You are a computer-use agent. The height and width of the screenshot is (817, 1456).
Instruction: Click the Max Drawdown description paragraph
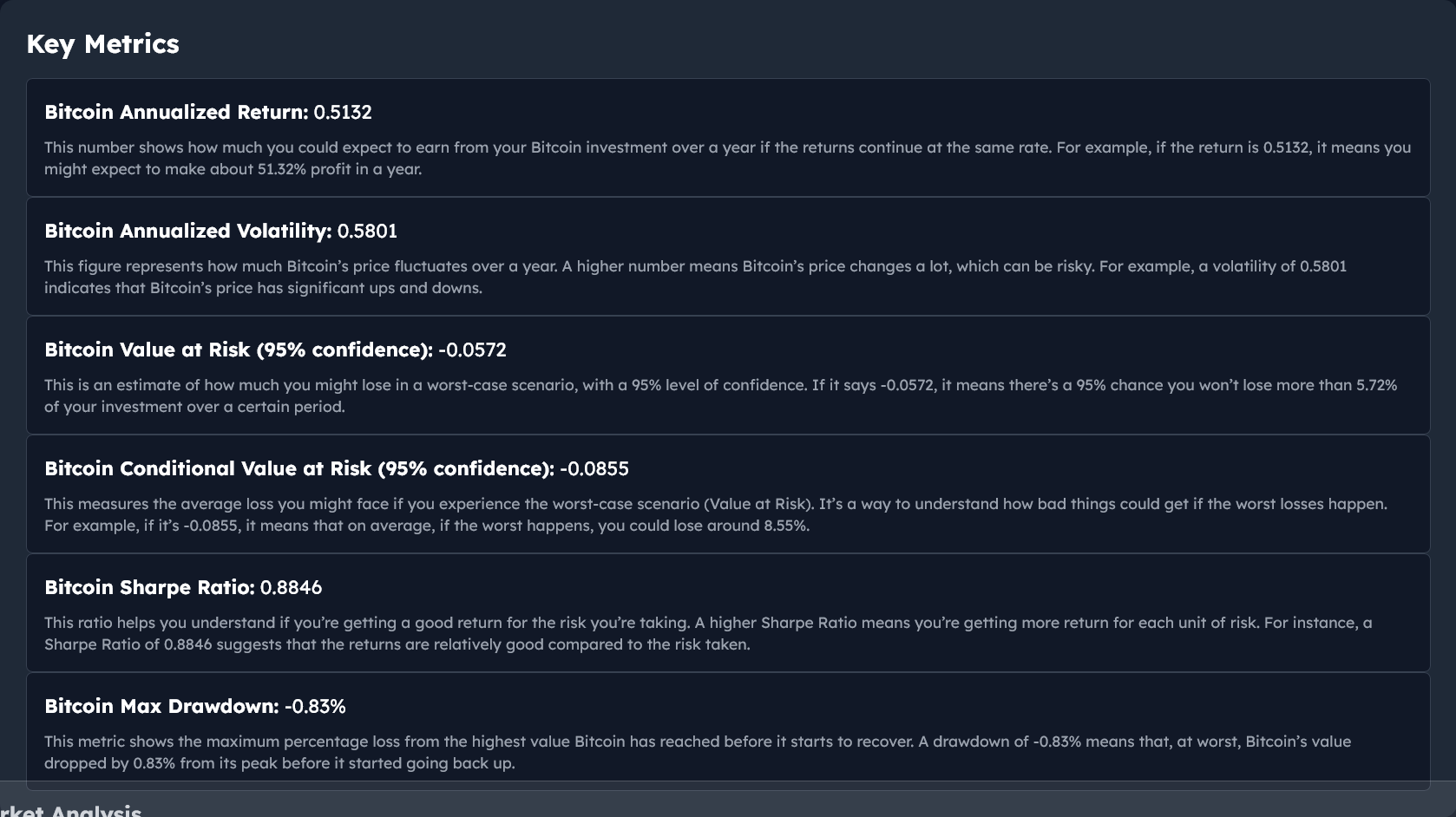tap(698, 752)
